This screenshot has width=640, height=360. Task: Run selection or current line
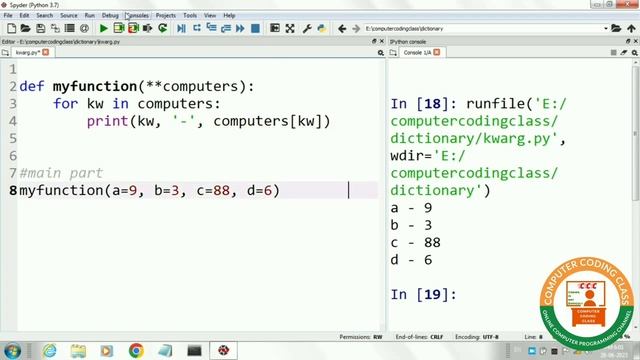(148, 29)
